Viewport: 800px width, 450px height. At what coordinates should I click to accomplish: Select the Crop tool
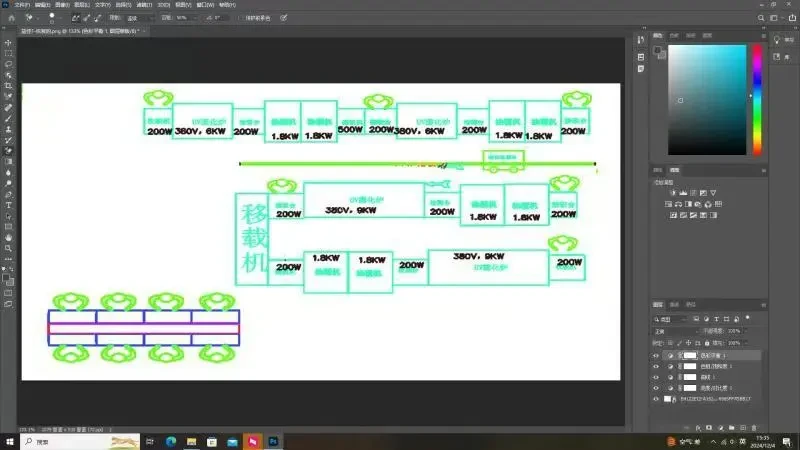click(x=8, y=86)
